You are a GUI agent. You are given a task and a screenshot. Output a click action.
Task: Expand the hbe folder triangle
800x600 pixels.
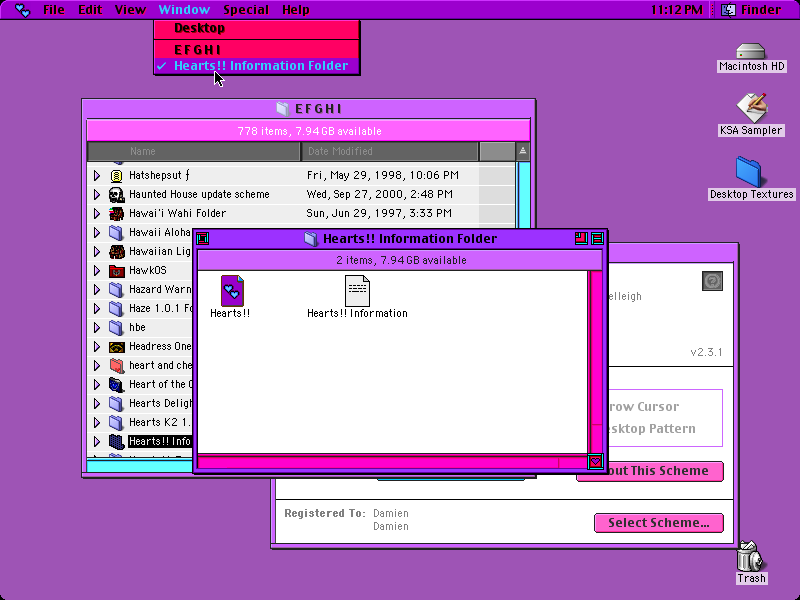97,328
